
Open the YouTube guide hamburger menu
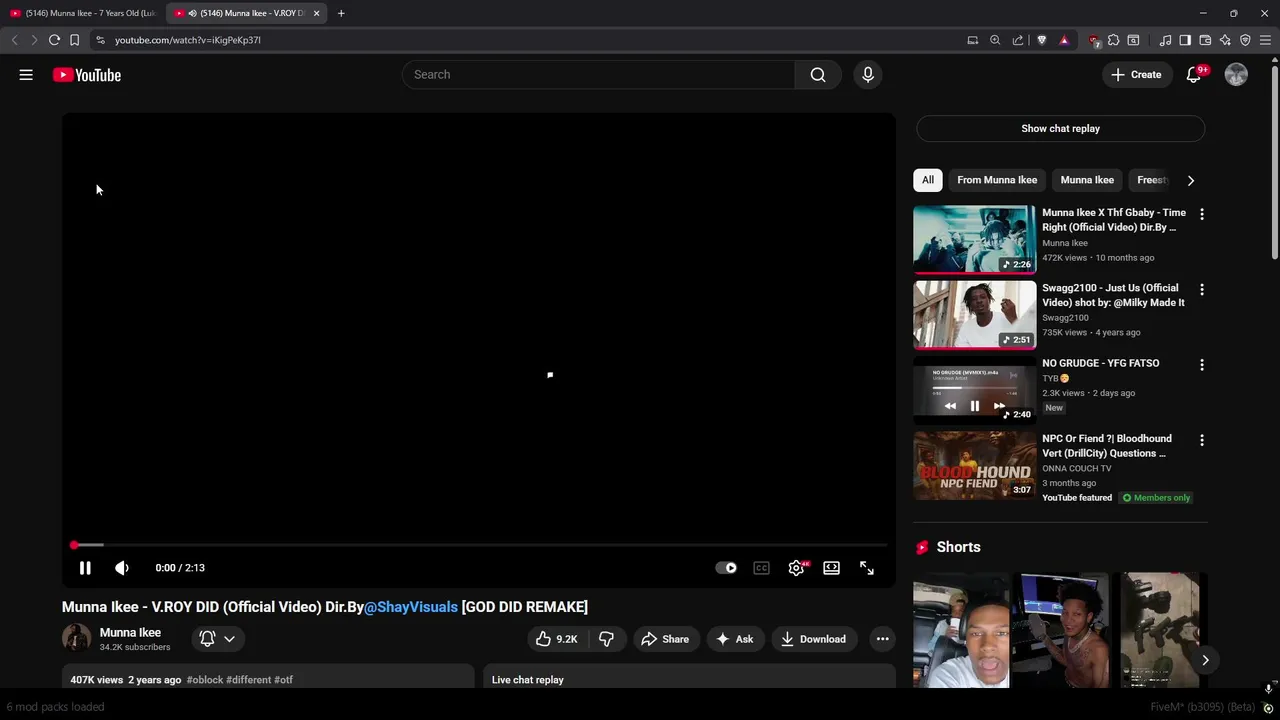click(26, 75)
